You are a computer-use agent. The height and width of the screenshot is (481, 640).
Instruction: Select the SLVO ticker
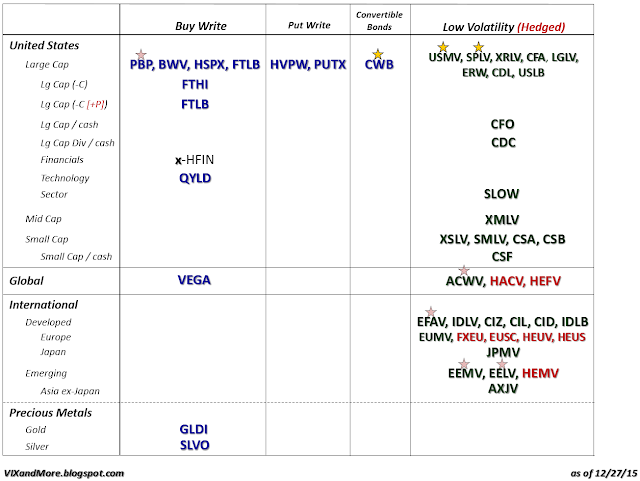tap(195, 445)
